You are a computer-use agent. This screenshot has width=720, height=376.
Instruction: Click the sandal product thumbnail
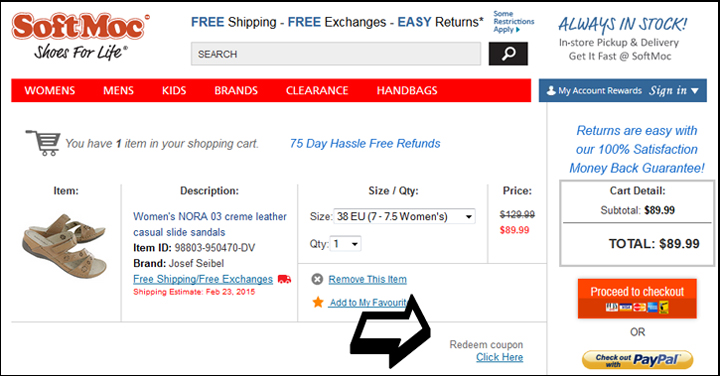tap(64, 245)
